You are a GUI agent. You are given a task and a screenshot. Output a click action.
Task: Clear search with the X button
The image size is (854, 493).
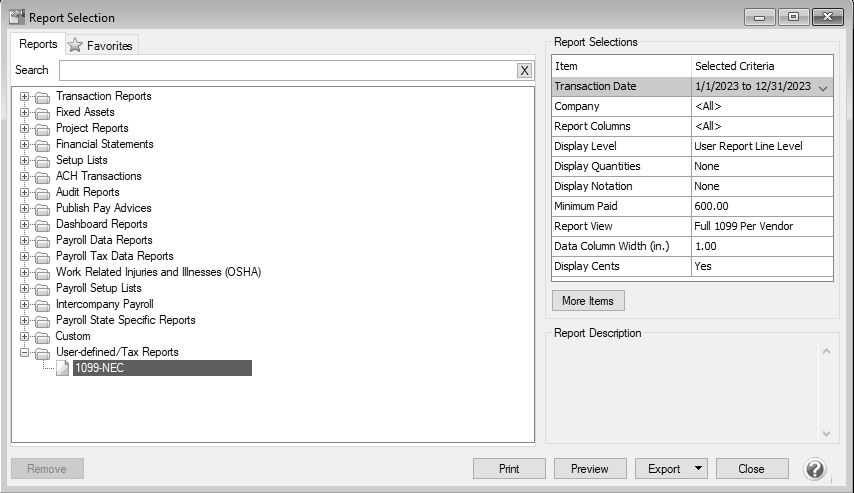(x=524, y=70)
